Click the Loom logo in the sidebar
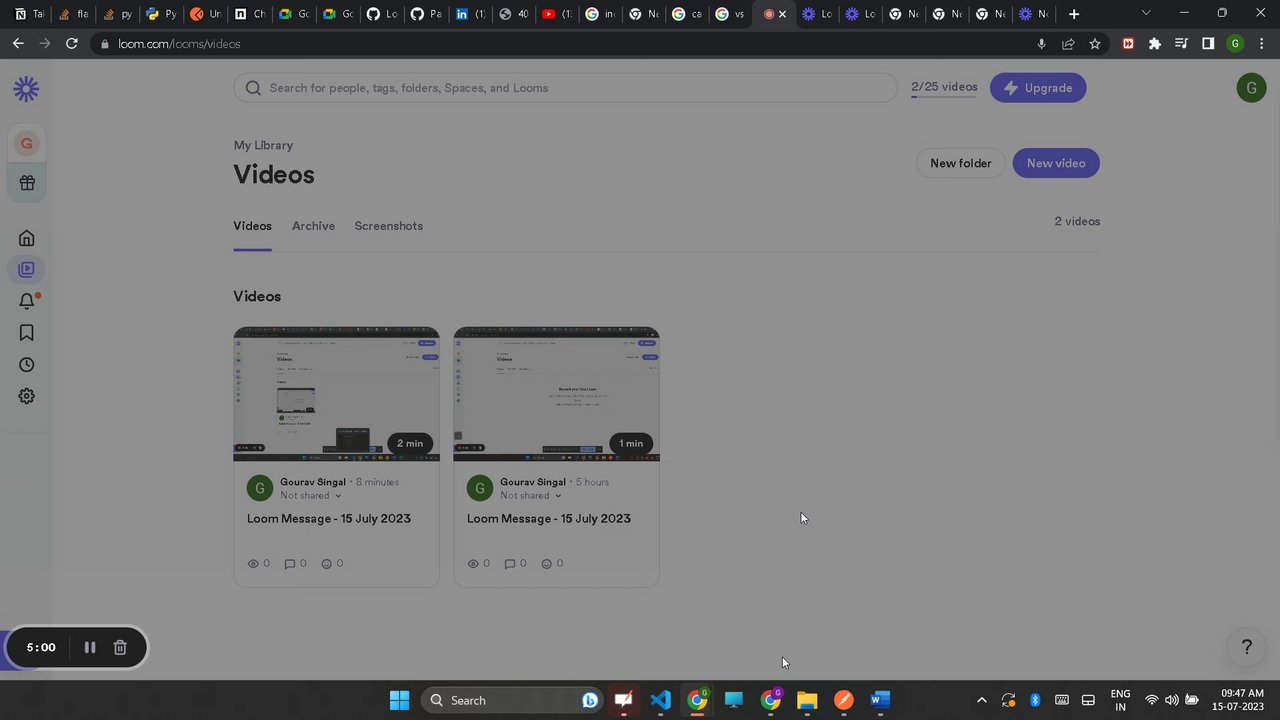This screenshot has width=1280, height=720. pyautogui.click(x=26, y=89)
